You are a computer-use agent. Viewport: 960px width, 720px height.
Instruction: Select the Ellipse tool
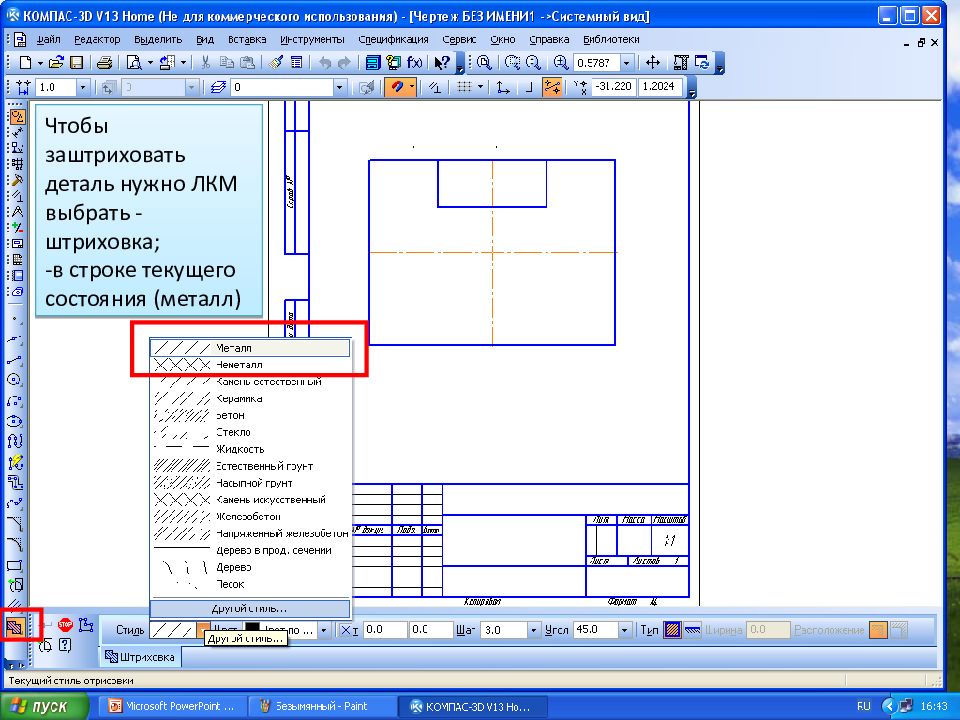click(x=16, y=421)
